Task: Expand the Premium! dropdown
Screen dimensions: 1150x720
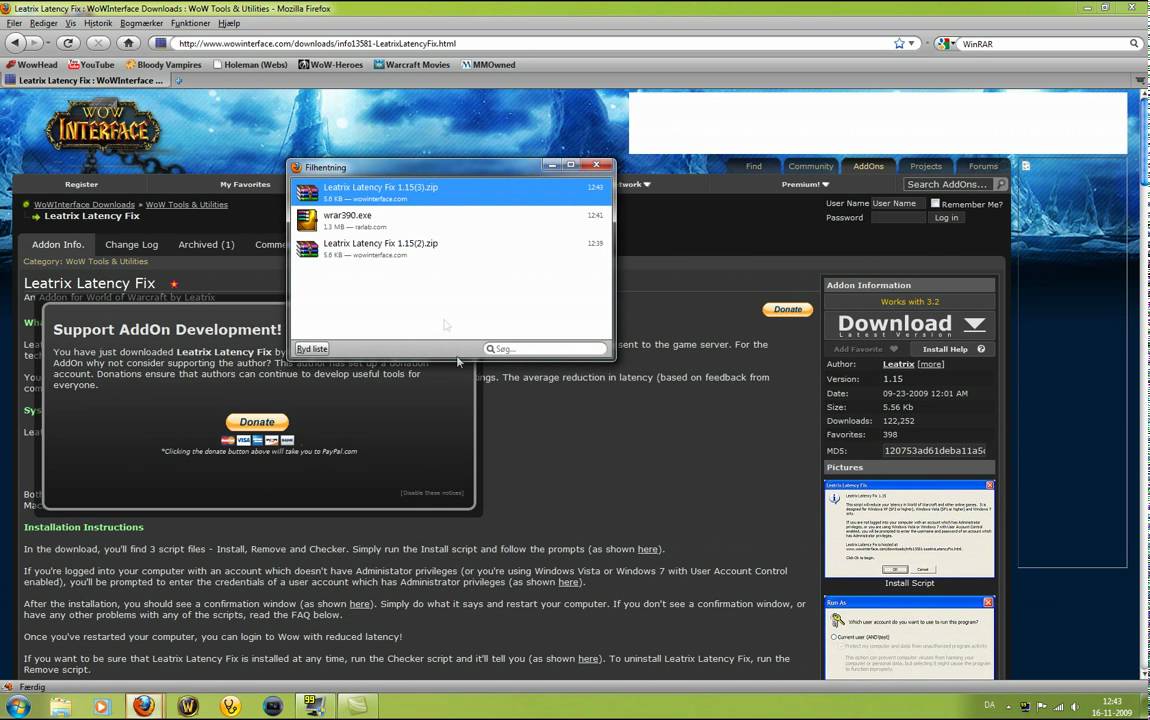Action: tap(805, 185)
